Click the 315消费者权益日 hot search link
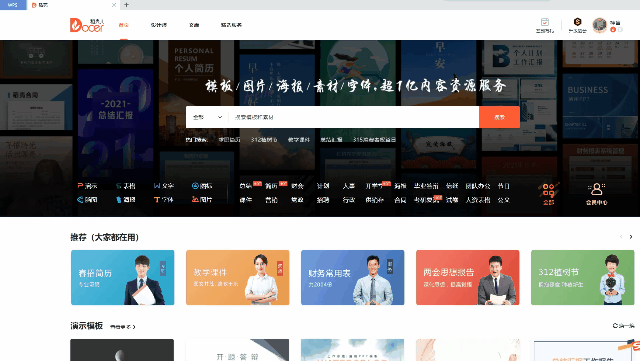Screen dimensions: 640x361 [374, 140]
